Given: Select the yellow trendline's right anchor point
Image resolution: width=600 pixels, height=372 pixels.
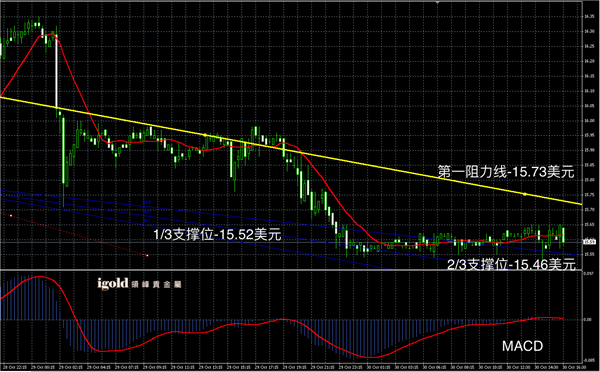Looking at the screenshot, I should pos(525,194).
